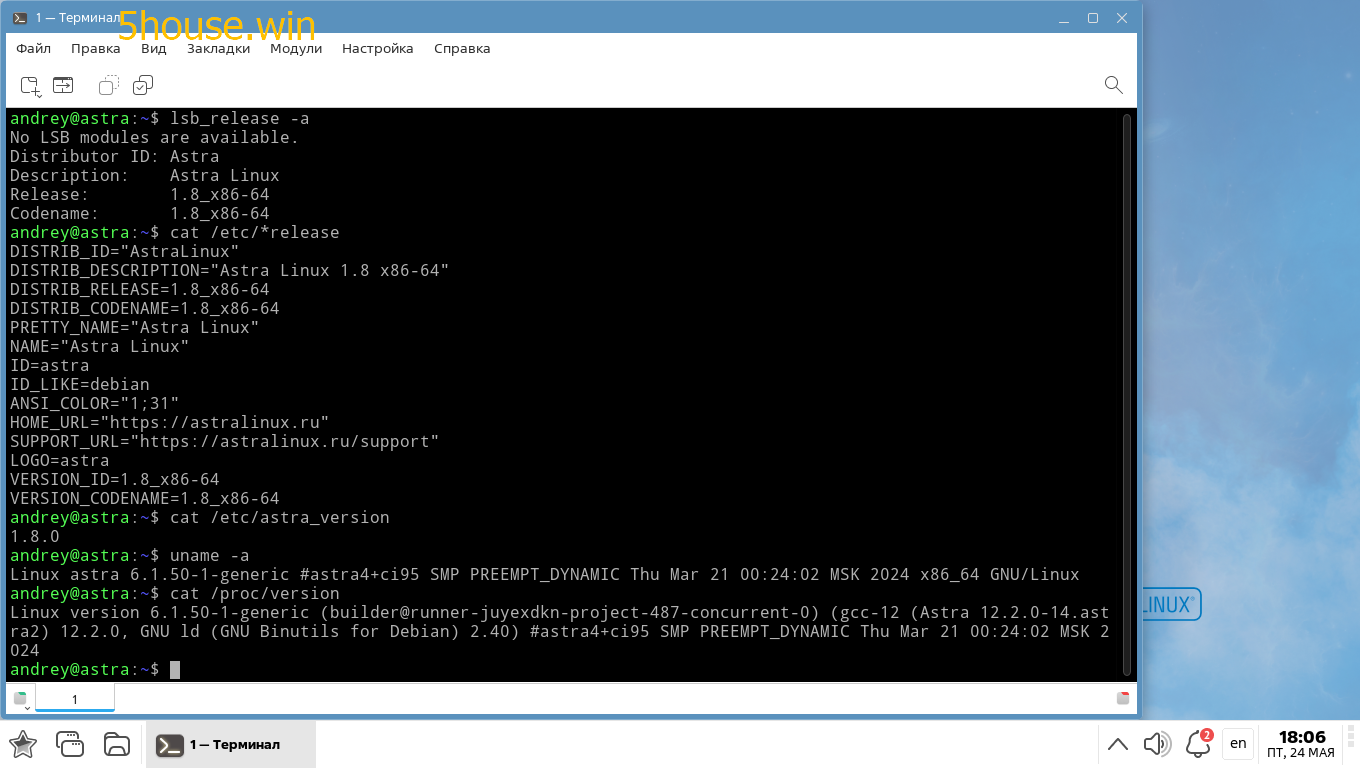Click the VERSION_CODENAME=1.8_x86-64 line
This screenshot has height=768, width=1360.
coord(145,498)
